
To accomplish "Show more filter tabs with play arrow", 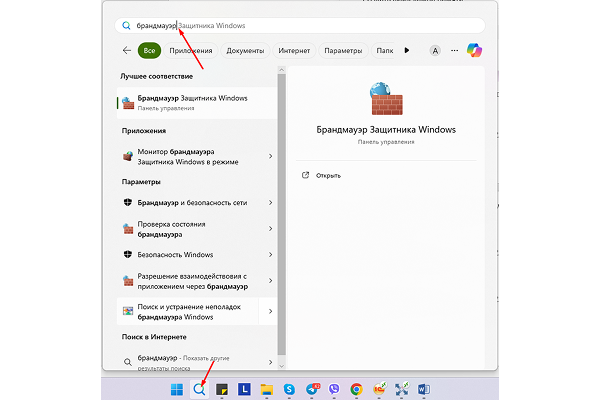I will click(407, 50).
